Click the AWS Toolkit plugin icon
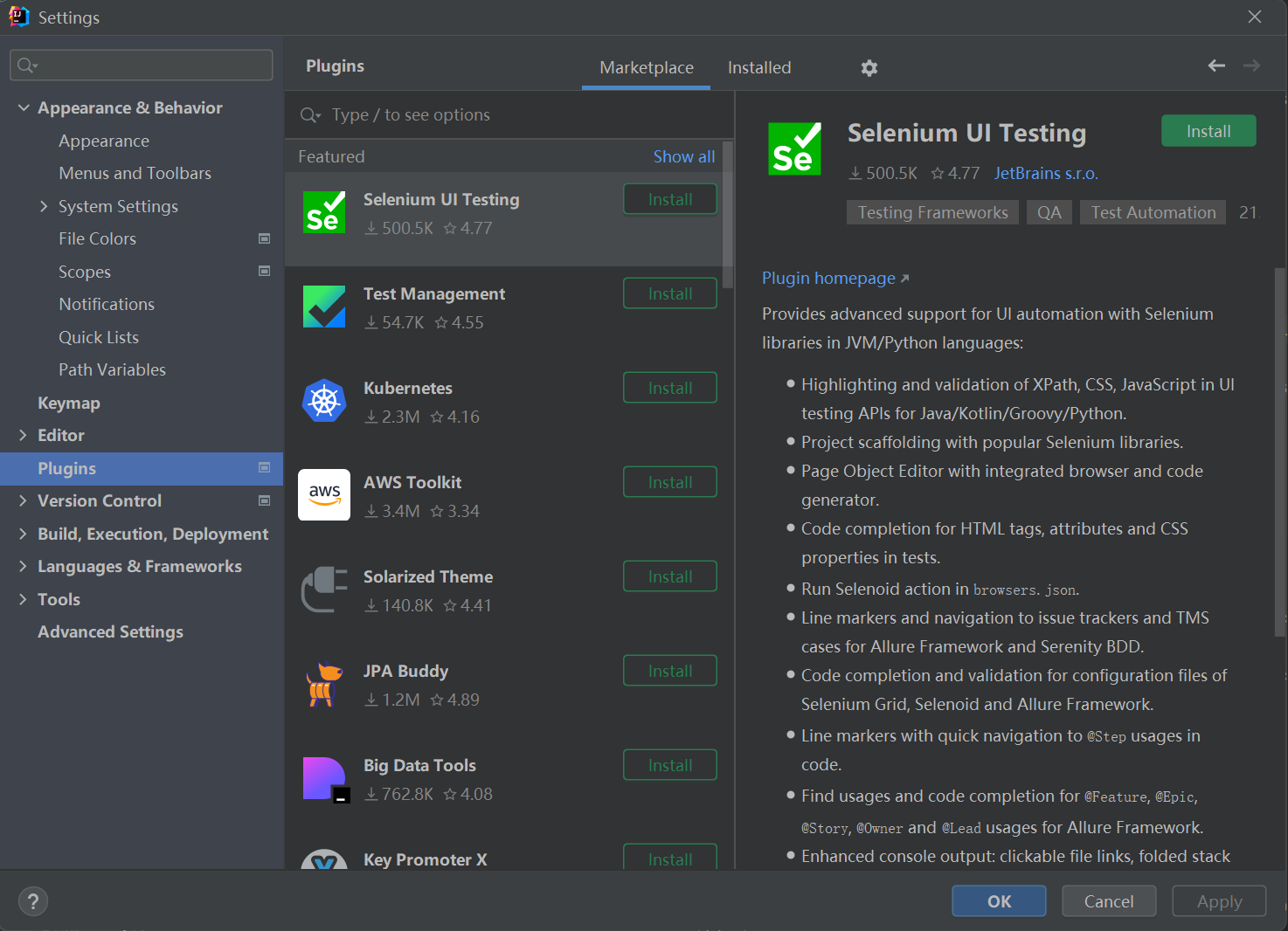The image size is (1288, 931). point(324,495)
